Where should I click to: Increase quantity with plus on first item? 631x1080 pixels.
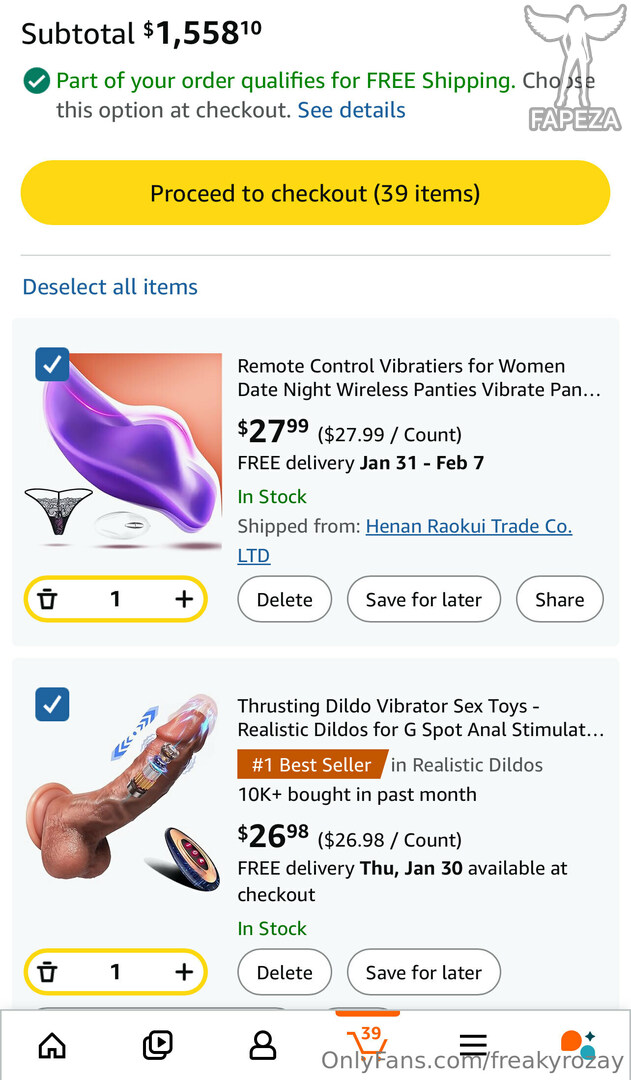point(184,599)
